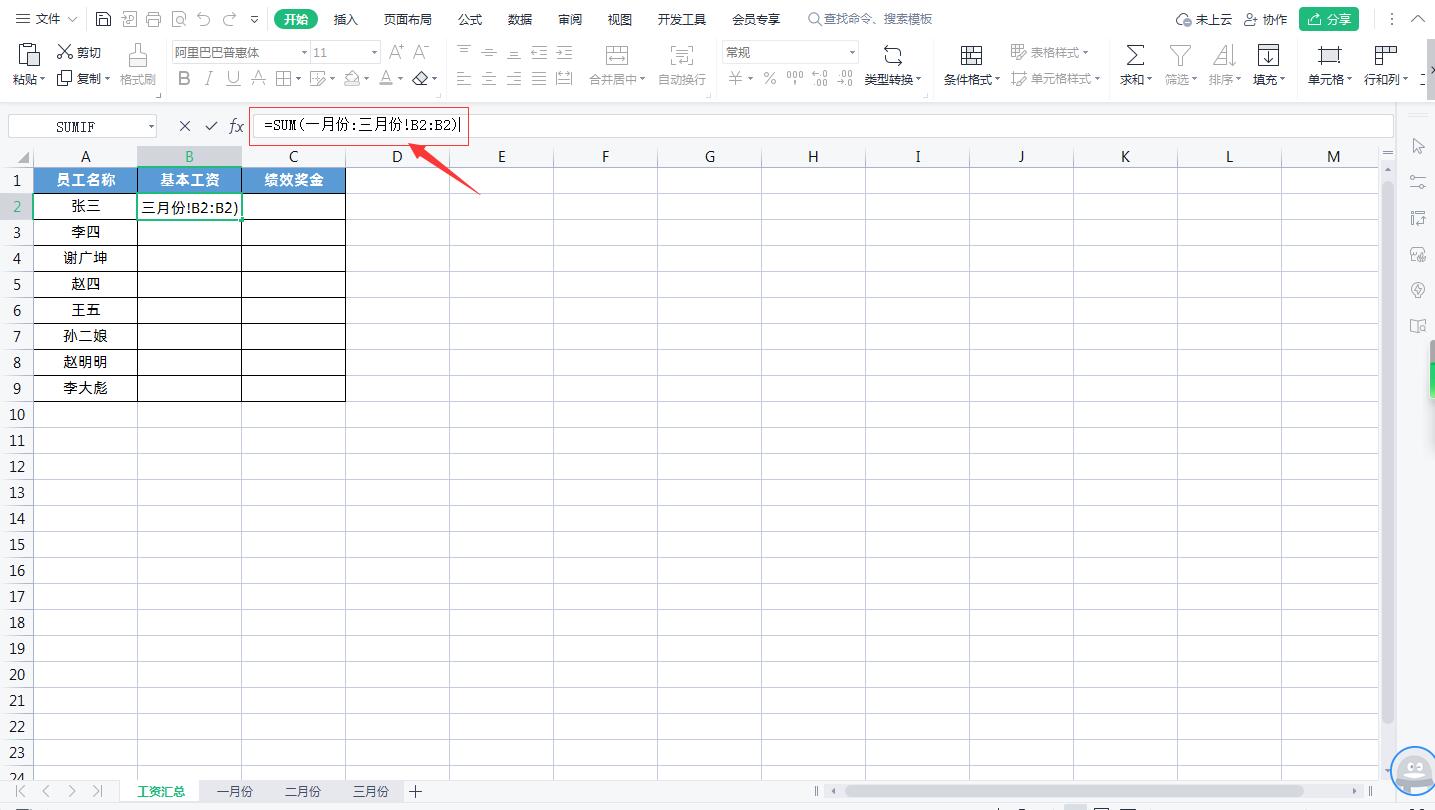This screenshot has height=810, width=1435.
Task: Click the 粘贴 paste icon
Action: (x=29, y=54)
